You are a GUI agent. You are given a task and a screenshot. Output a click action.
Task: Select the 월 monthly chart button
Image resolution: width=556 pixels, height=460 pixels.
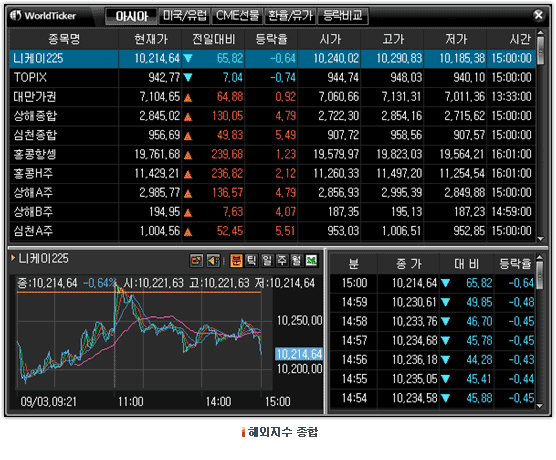point(296,261)
